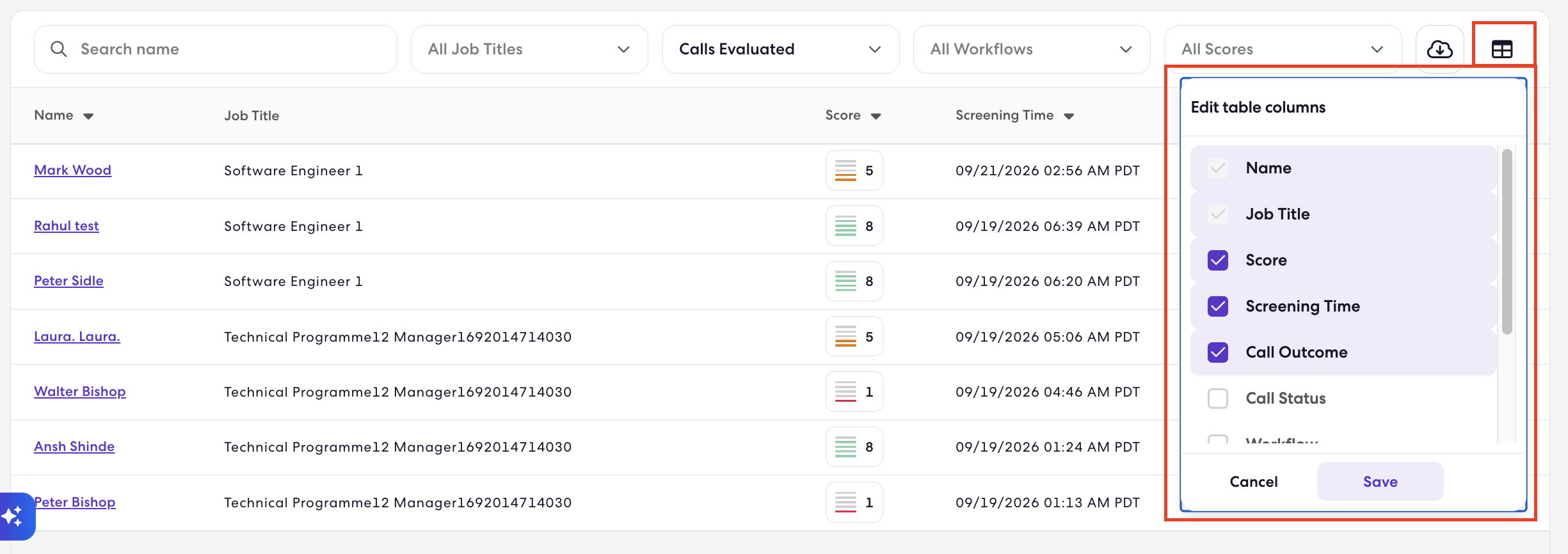Open the All Job Titles dropdown

tap(529, 49)
